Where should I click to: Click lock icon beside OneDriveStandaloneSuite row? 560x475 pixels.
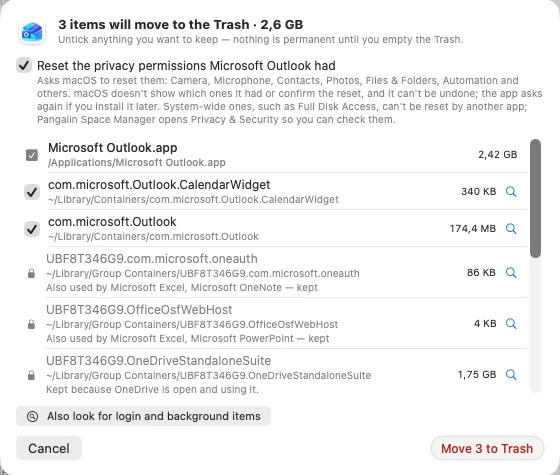click(31, 375)
